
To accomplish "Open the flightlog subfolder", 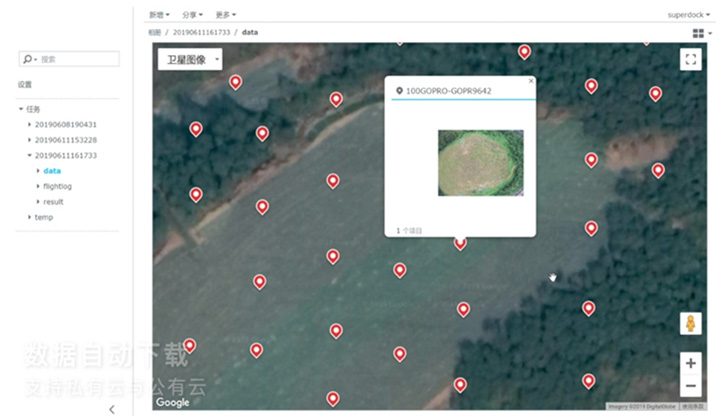I will tap(57, 186).
